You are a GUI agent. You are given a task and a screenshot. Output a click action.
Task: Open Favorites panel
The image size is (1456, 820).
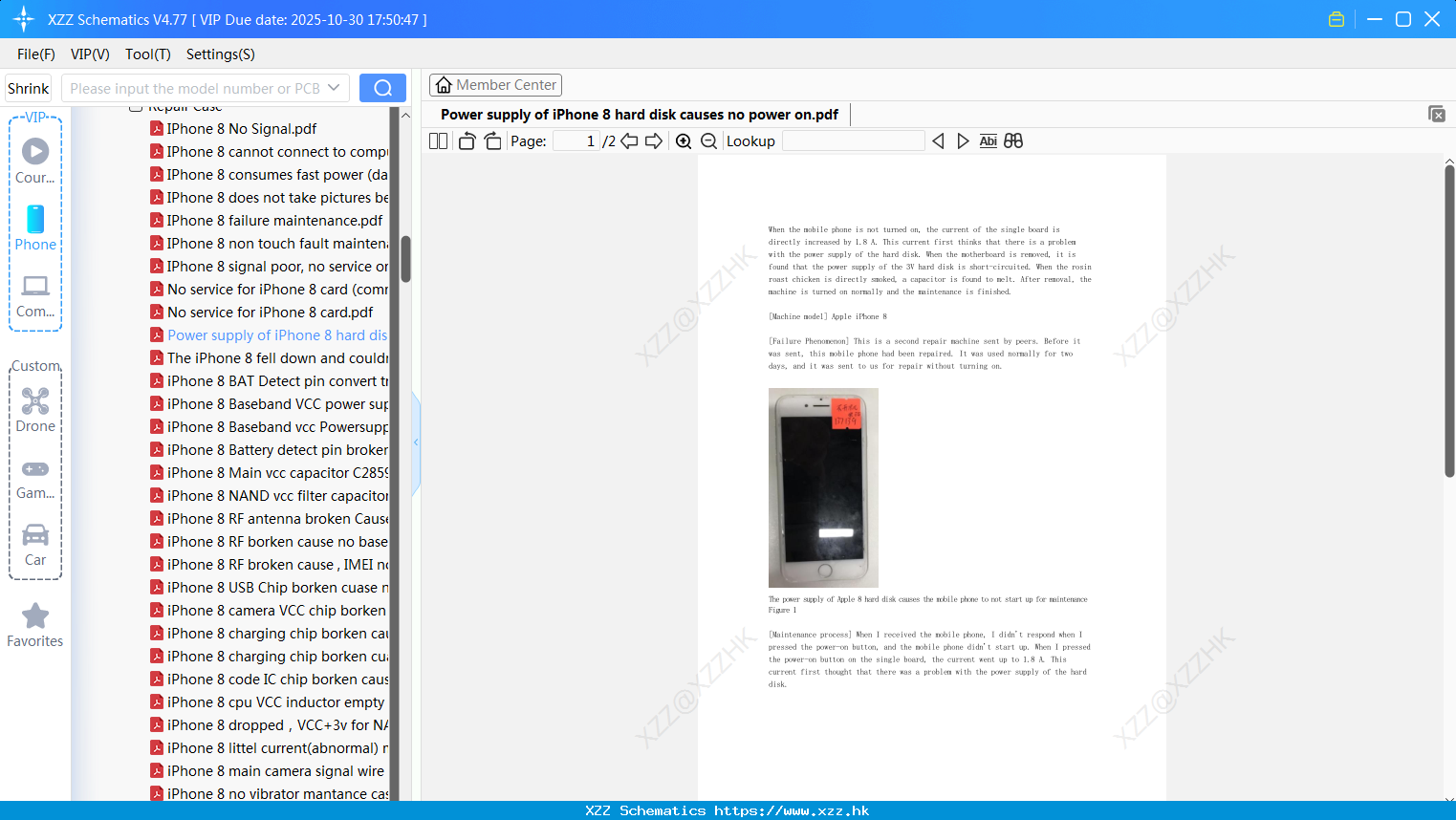pos(35,626)
